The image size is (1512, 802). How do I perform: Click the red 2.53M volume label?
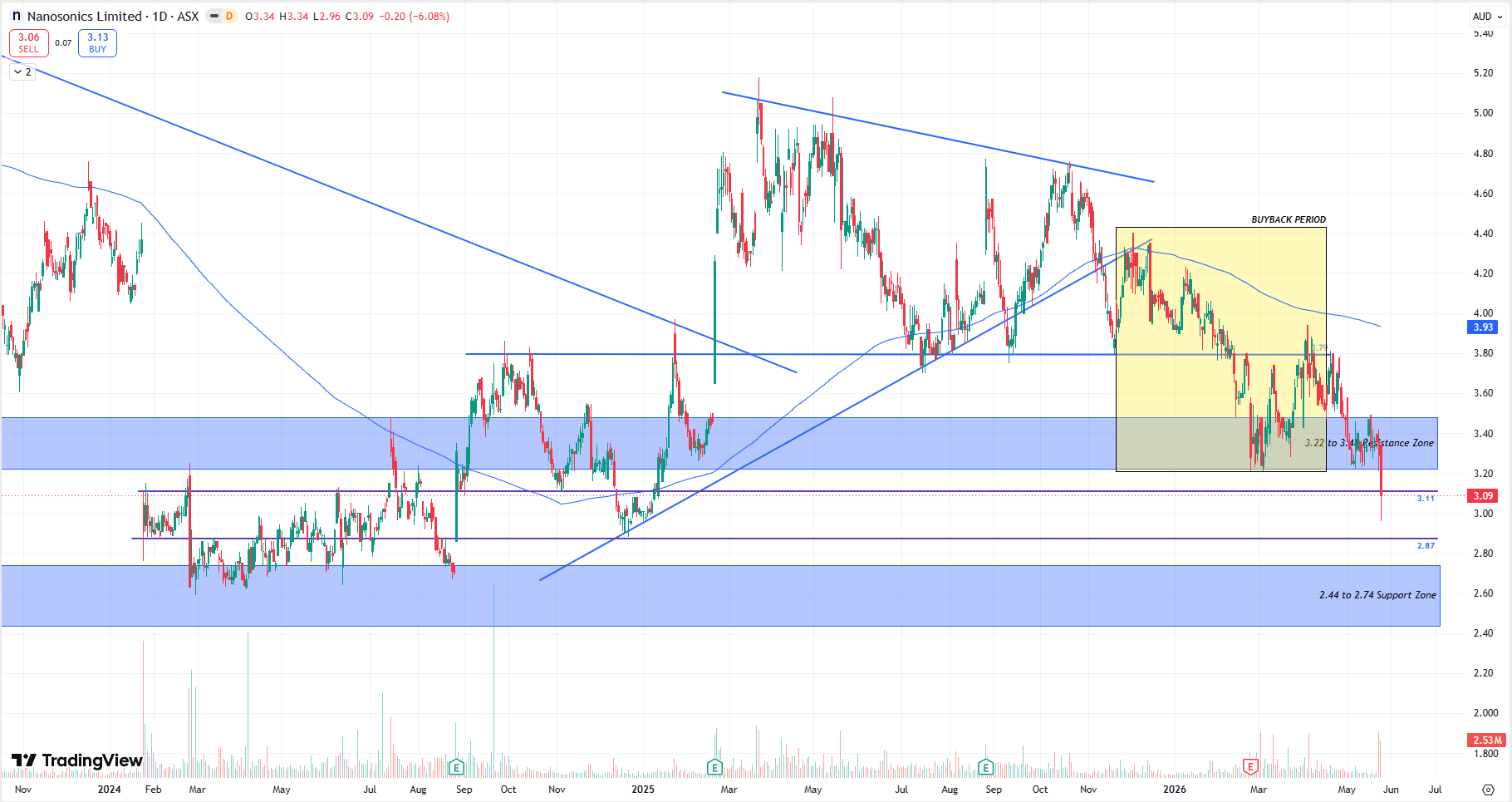coord(1486,740)
